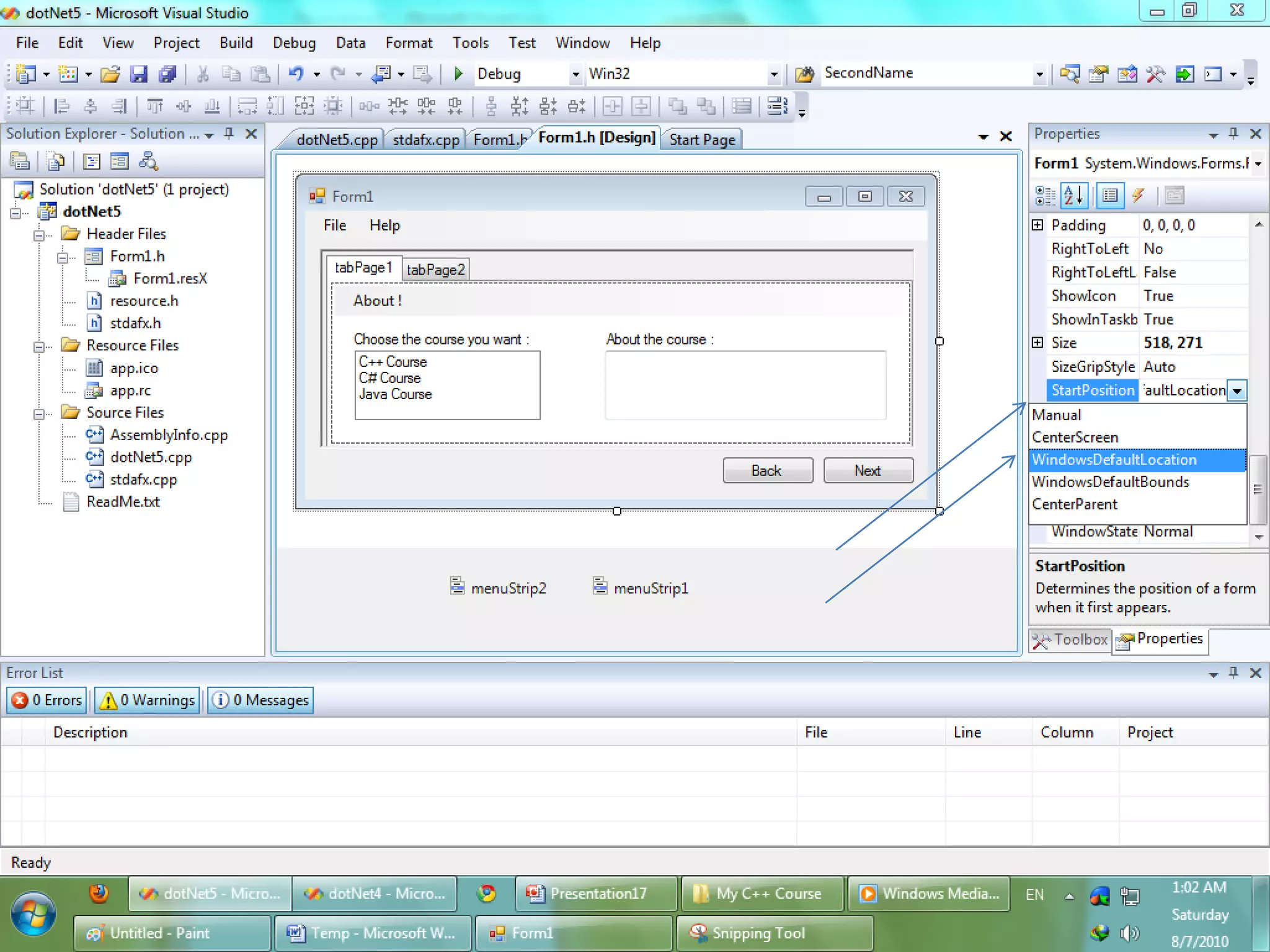Select the Alphabetical sort icon in Properties
Viewport: 1270px width, 952px height.
click(x=1074, y=196)
